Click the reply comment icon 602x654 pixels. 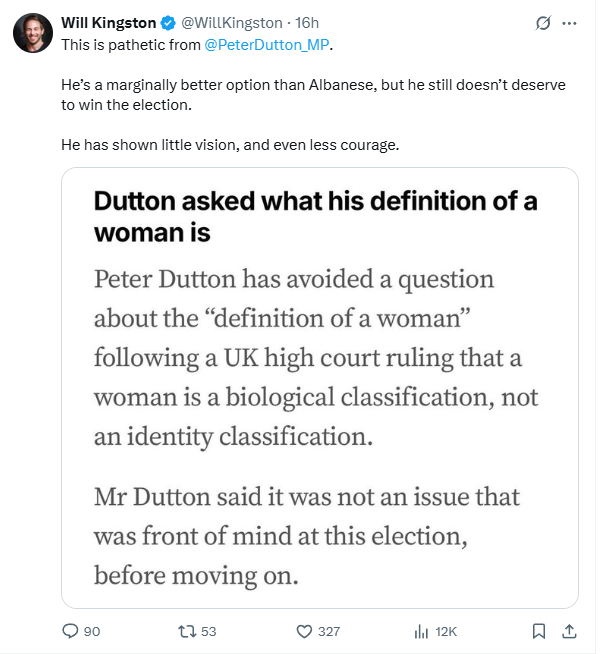tap(70, 631)
